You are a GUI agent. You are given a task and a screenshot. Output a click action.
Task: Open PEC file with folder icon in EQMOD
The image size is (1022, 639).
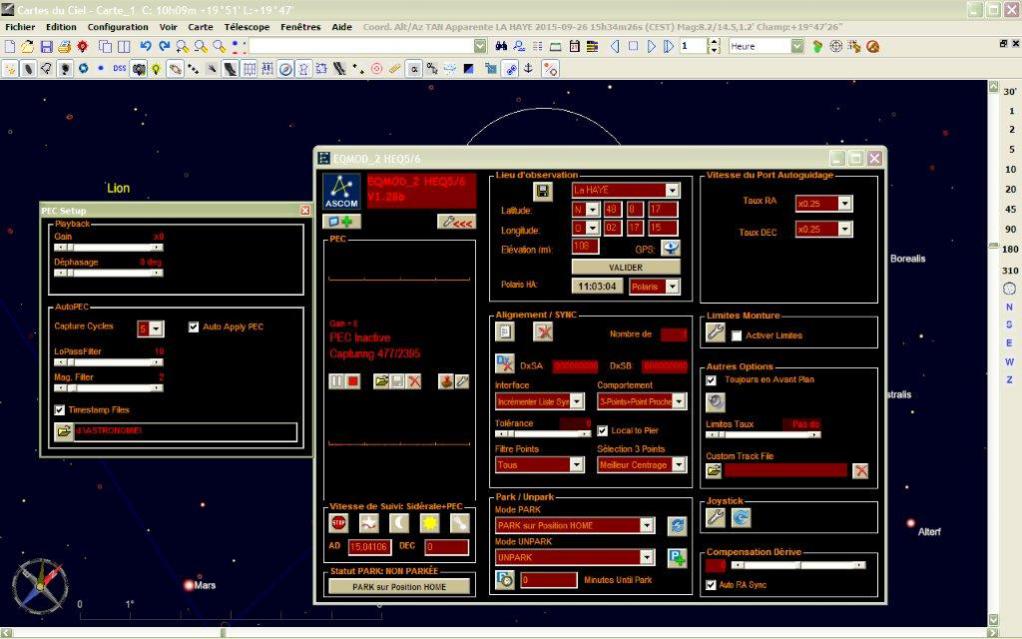[x=381, y=381]
